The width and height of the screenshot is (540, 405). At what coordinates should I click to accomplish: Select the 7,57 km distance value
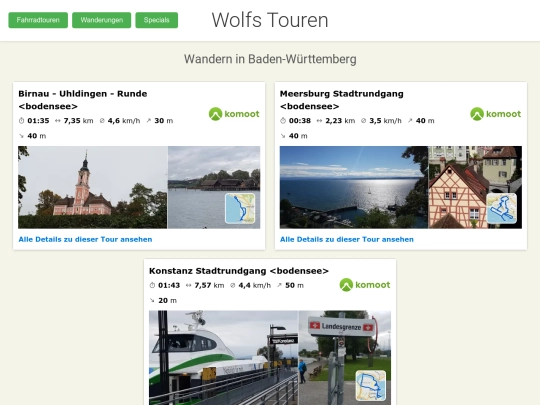click(x=209, y=285)
